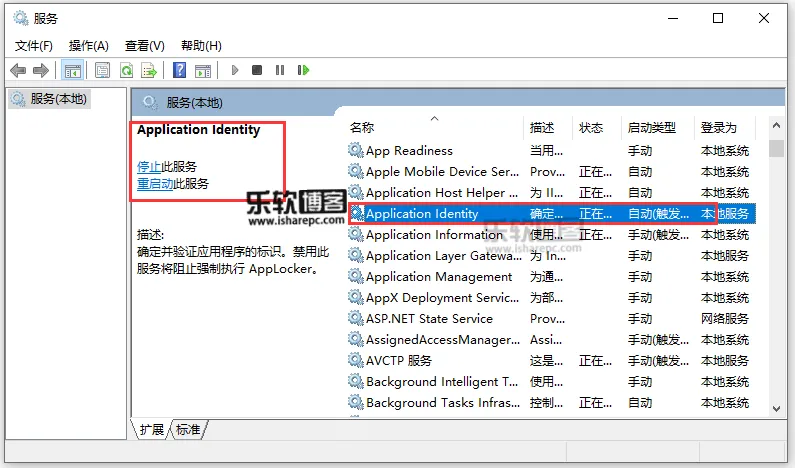Viewport: 795px width, 468px height.
Task: Select gear icon of App Readiness service
Action: [x=356, y=150]
